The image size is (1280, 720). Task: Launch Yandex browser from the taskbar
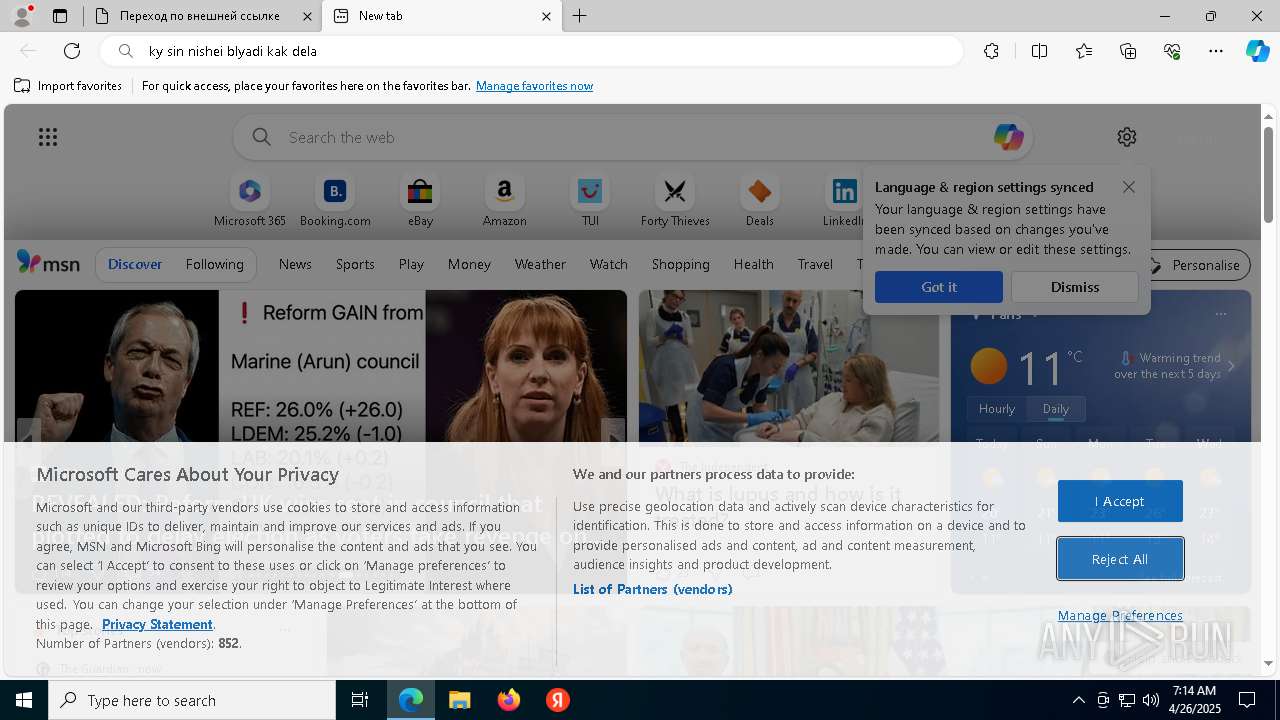tap(558, 700)
